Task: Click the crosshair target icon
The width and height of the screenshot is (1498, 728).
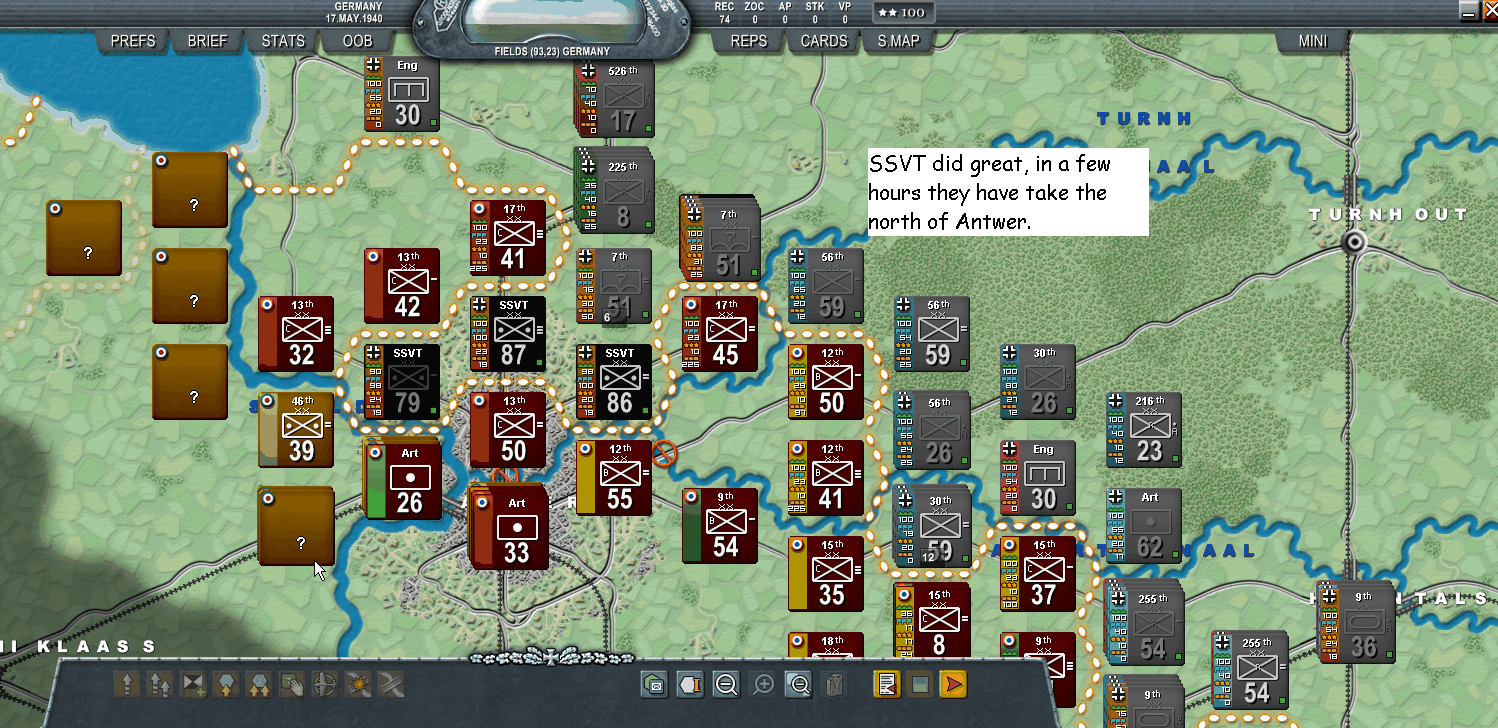Action: [325, 685]
